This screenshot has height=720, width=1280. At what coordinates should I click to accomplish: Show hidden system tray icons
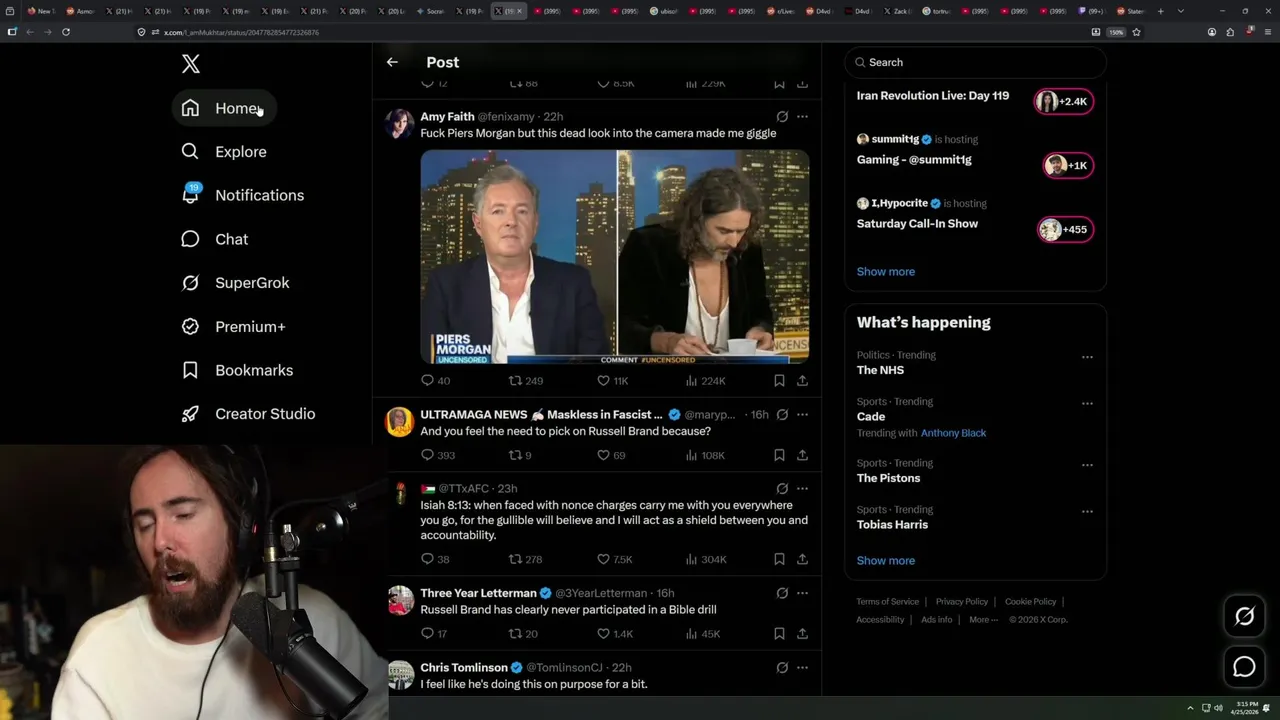(1190, 708)
